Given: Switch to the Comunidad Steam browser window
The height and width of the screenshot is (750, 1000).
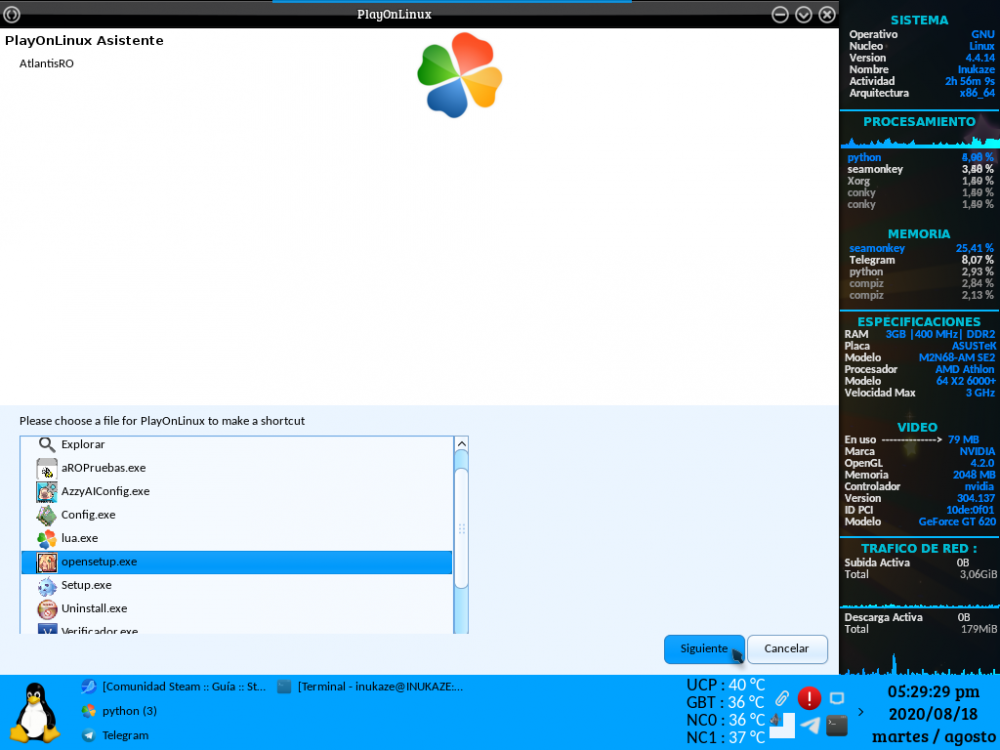Looking at the screenshot, I should [x=175, y=687].
